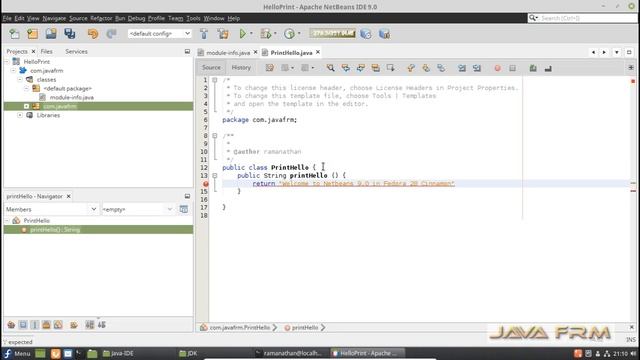Click the Find Previous Occurrence icon
This screenshot has height=360, width=640.
pos(346,68)
